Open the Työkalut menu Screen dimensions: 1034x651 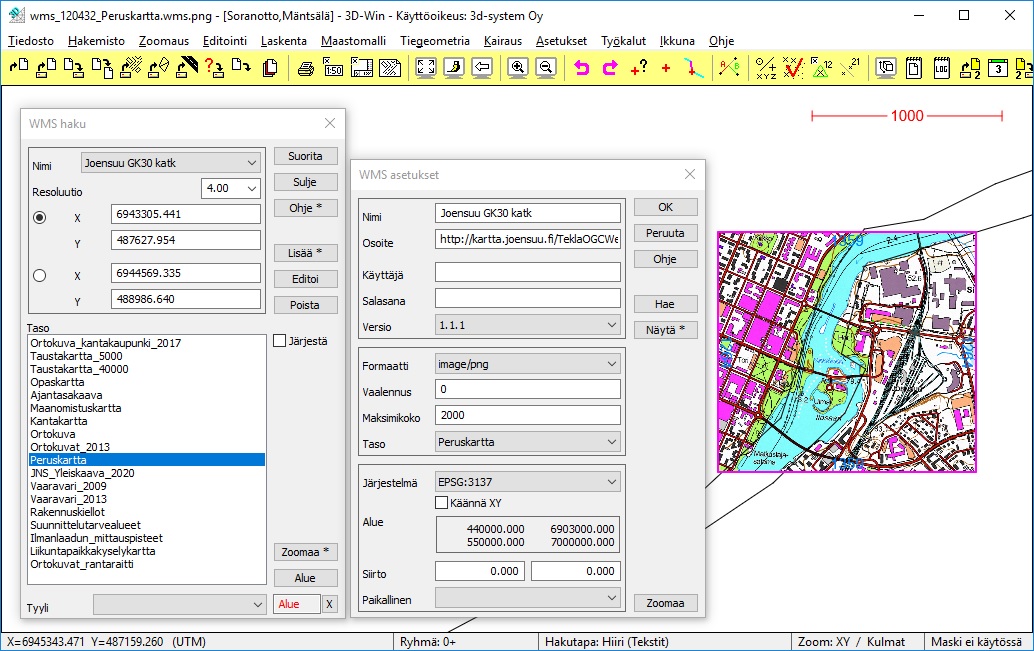point(623,41)
